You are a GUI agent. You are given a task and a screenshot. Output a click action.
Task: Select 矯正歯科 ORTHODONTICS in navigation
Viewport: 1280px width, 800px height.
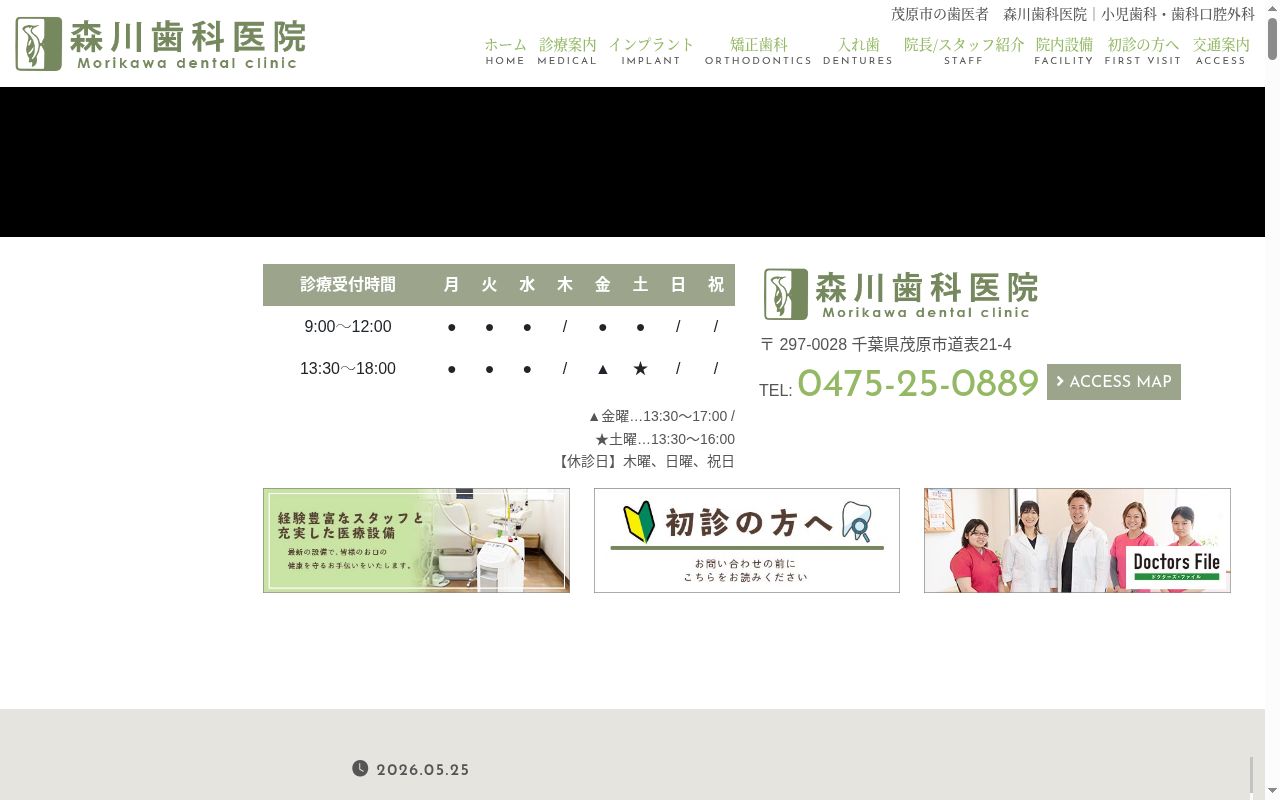point(758,51)
